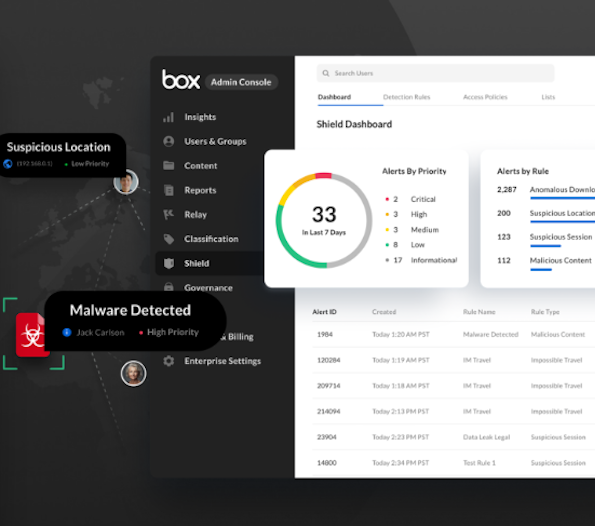Click the Admin Console badge
Screen dimensions: 595x526
pos(241,82)
